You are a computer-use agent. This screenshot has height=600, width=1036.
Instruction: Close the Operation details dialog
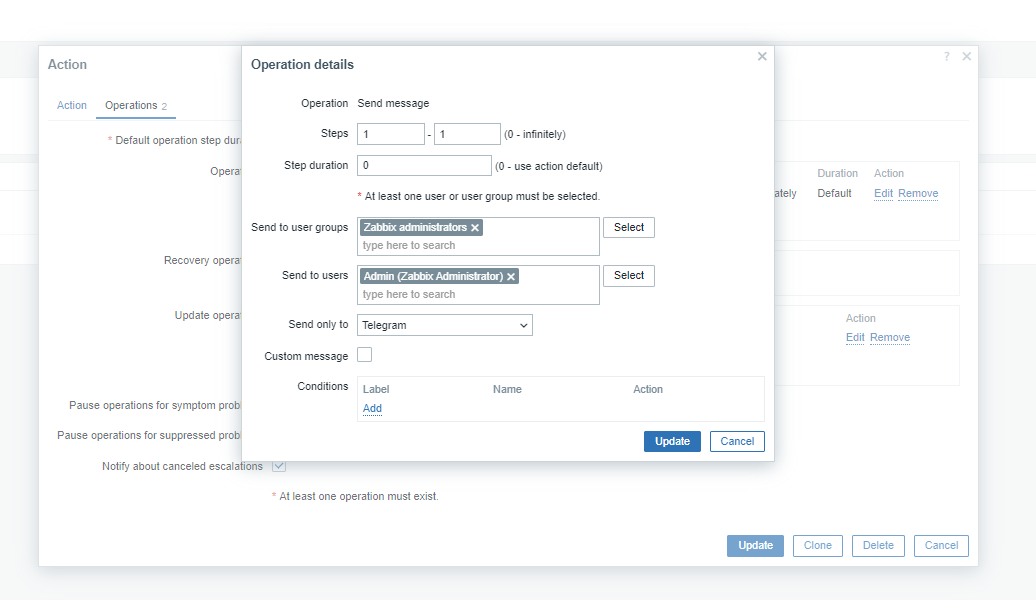762,57
